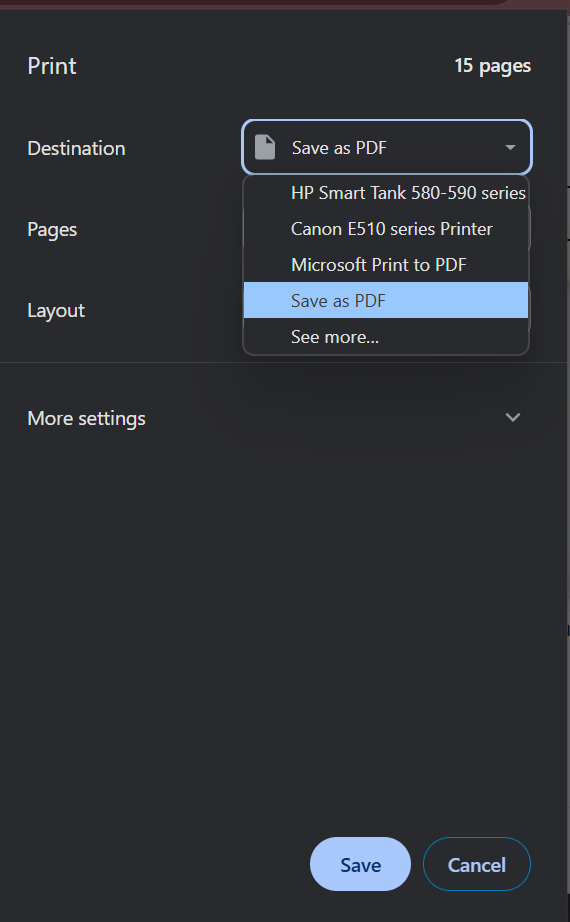Click the More settings label text
This screenshot has height=922, width=570.
point(86,419)
